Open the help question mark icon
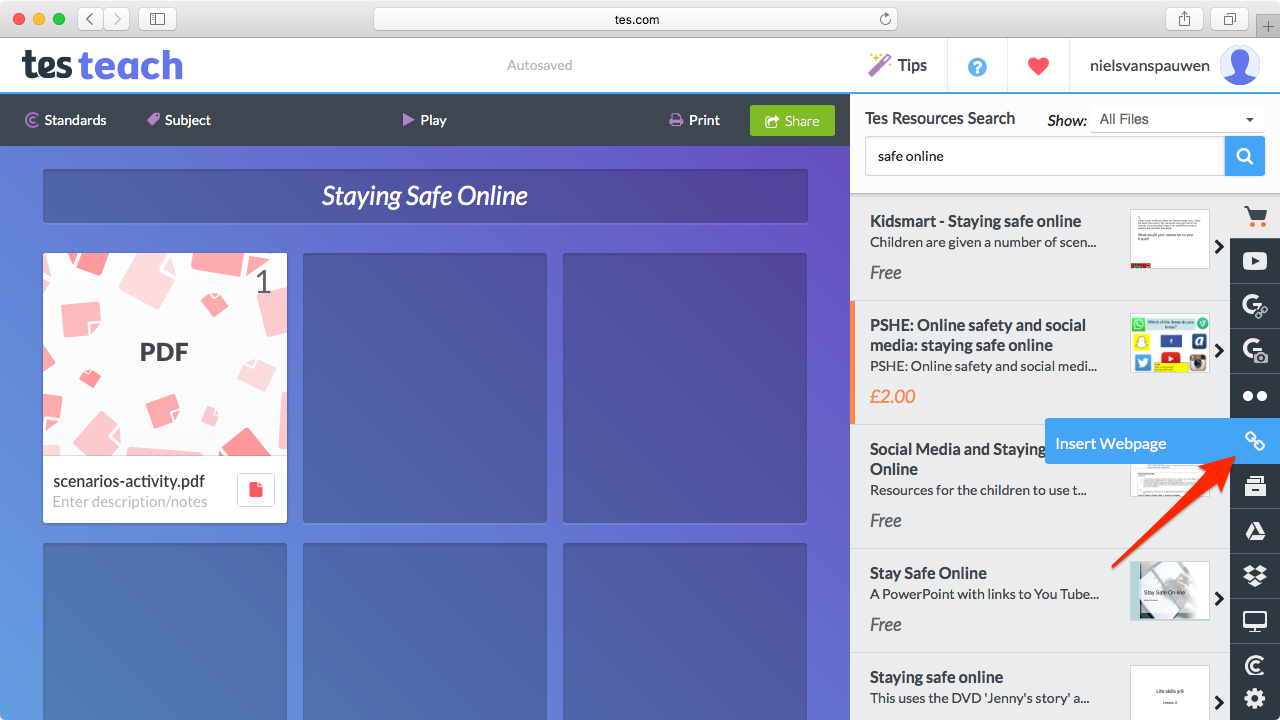Viewport: 1280px width, 720px height. point(978,66)
